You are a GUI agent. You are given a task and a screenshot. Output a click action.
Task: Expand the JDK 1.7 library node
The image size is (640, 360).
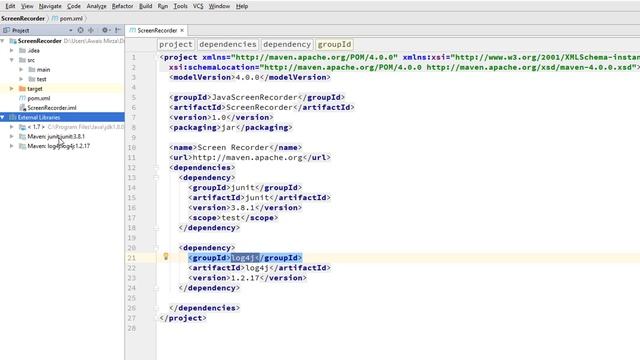click(x=11, y=127)
